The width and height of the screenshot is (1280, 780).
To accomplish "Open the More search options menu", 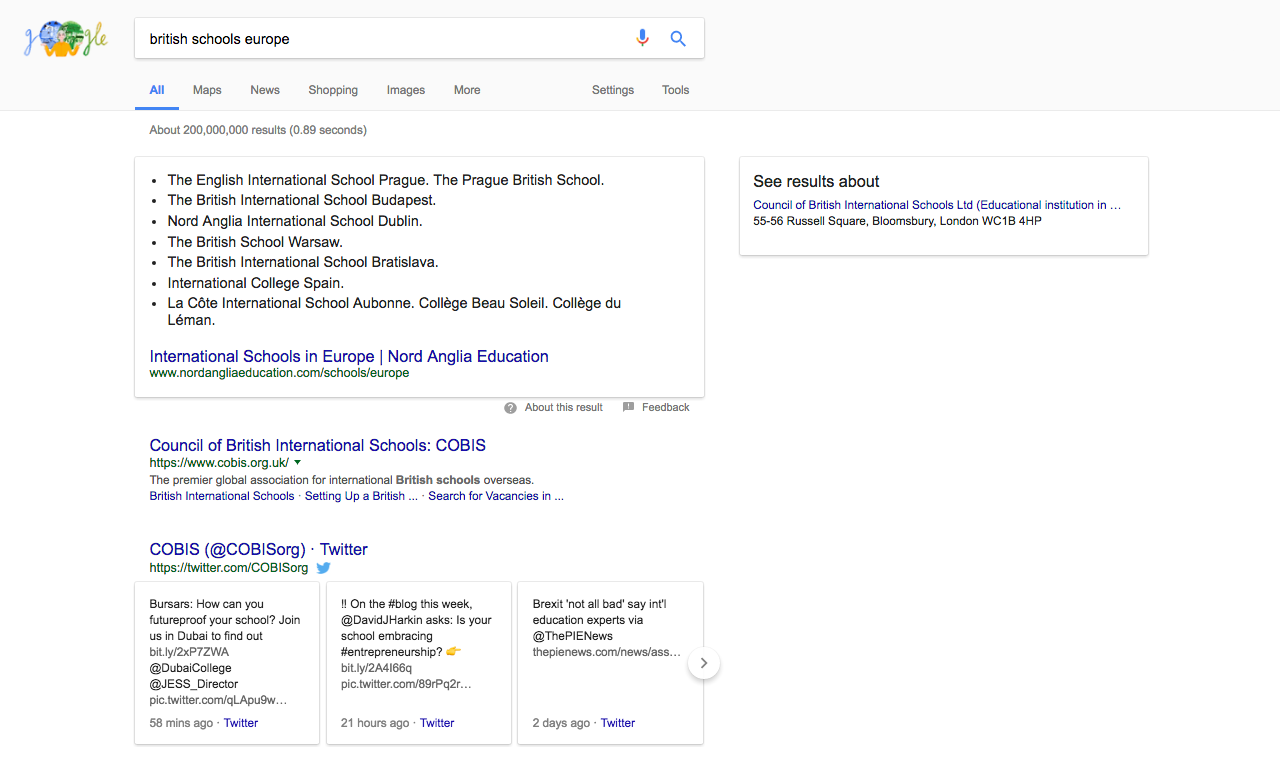I will click(x=467, y=90).
